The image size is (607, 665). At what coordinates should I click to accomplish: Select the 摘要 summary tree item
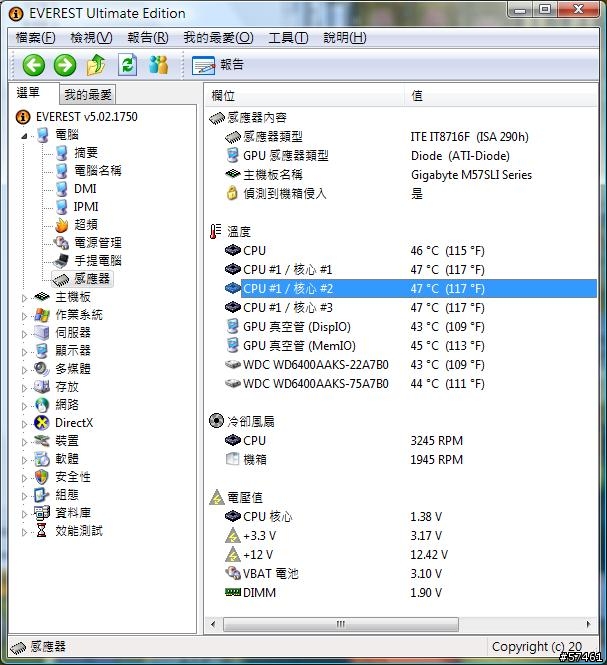pos(86,153)
